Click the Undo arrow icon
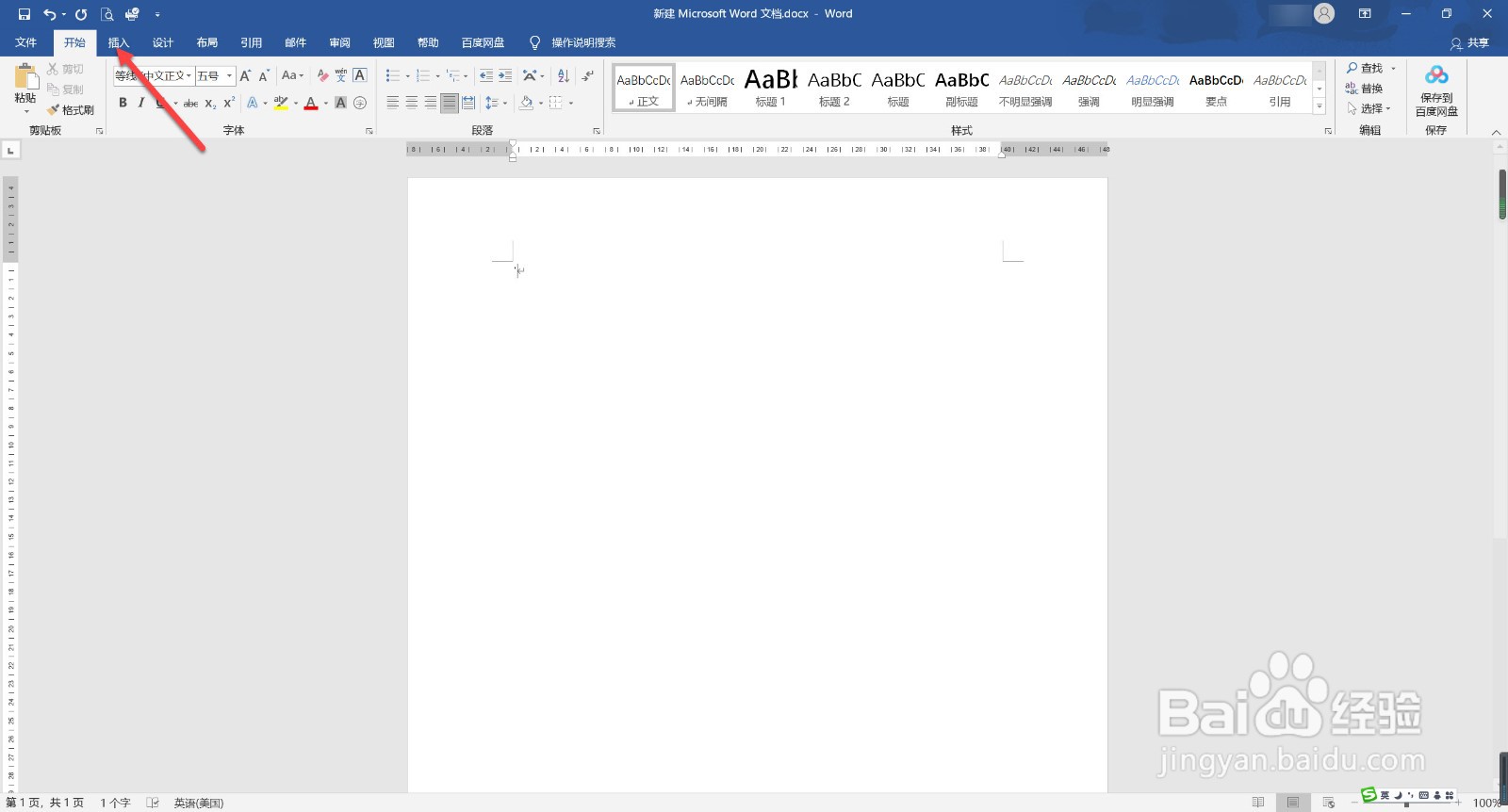 50,14
